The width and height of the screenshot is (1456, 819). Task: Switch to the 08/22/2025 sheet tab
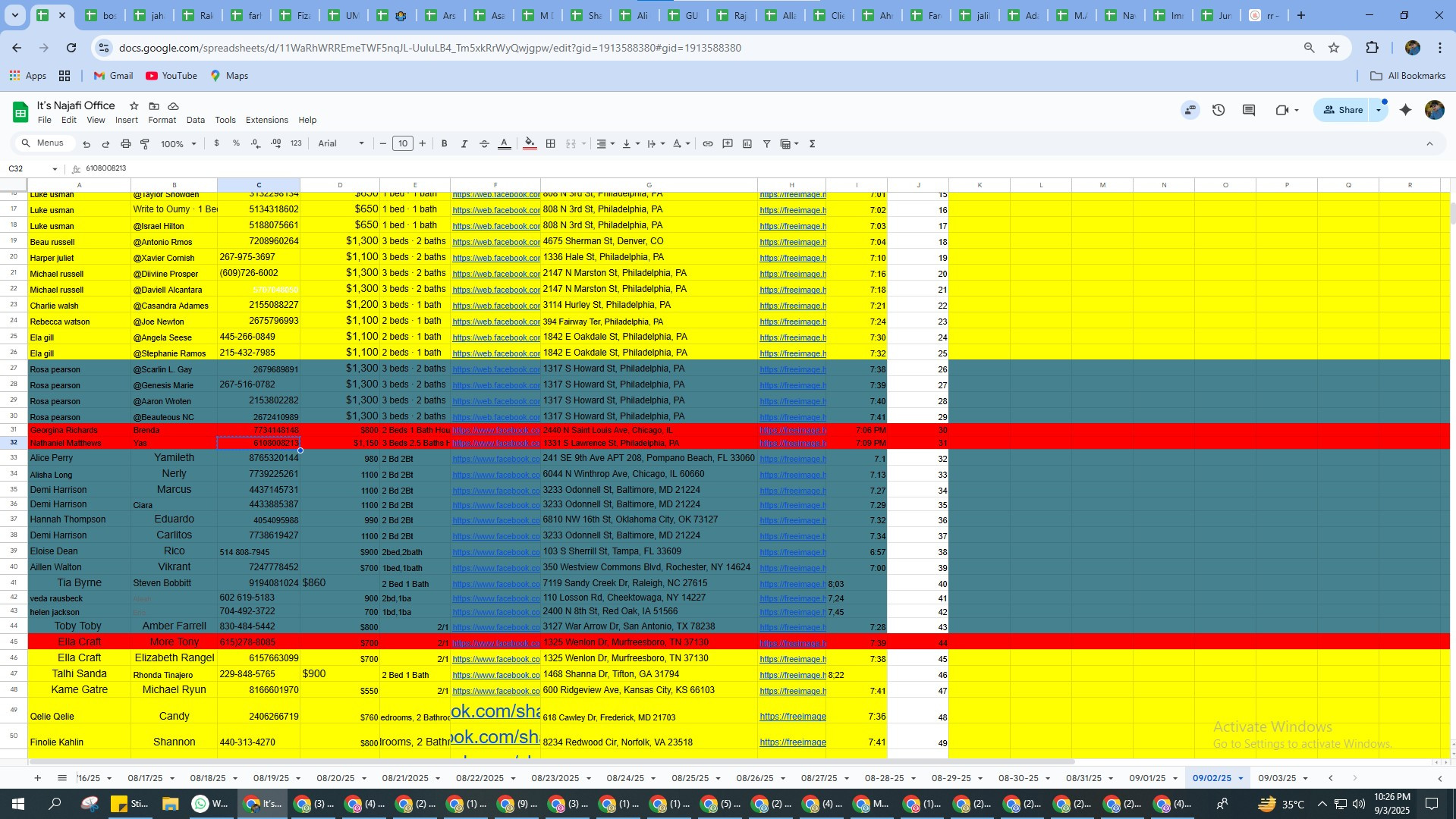pyautogui.click(x=480, y=778)
